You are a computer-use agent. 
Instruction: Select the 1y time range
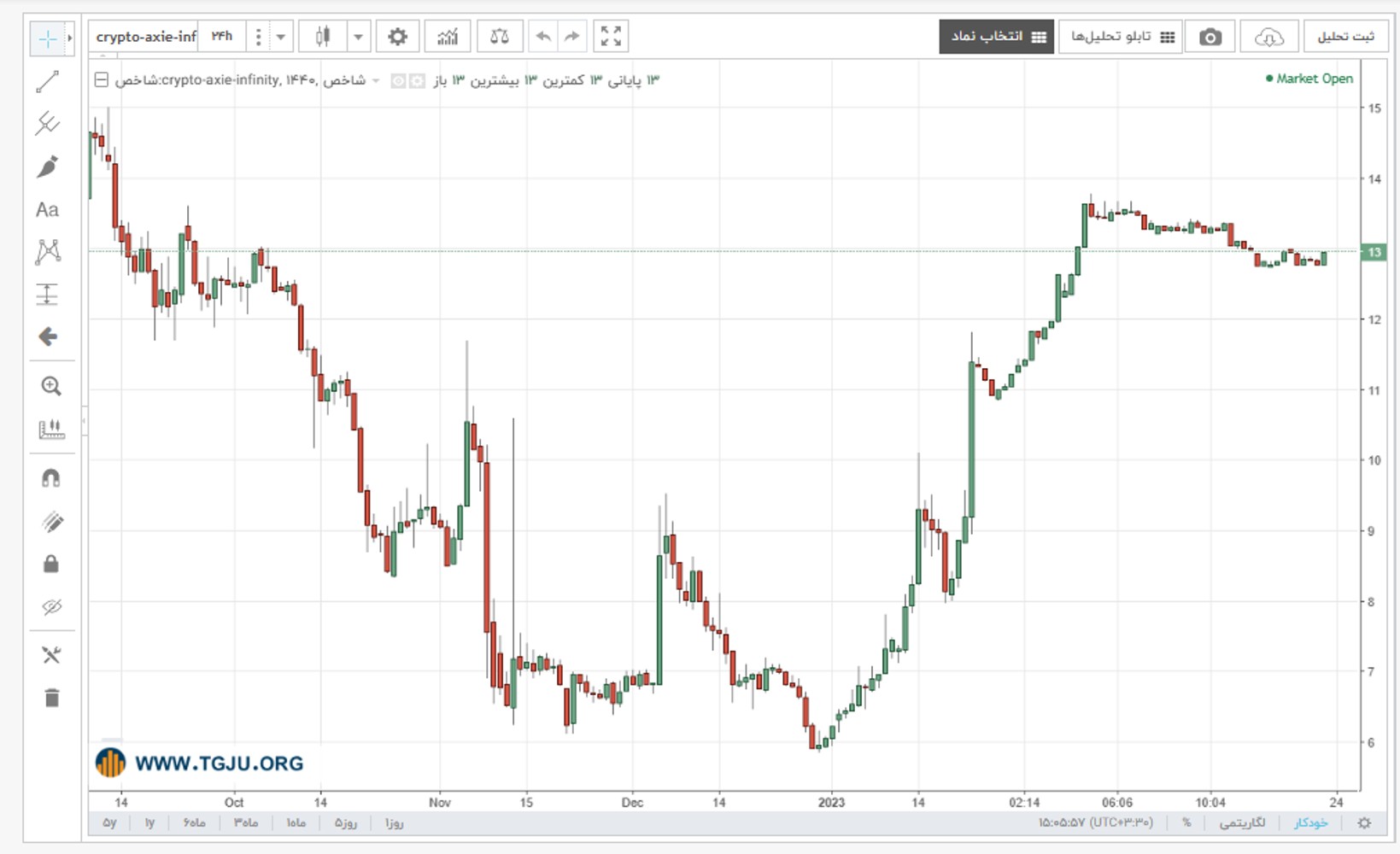coord(150,823)
